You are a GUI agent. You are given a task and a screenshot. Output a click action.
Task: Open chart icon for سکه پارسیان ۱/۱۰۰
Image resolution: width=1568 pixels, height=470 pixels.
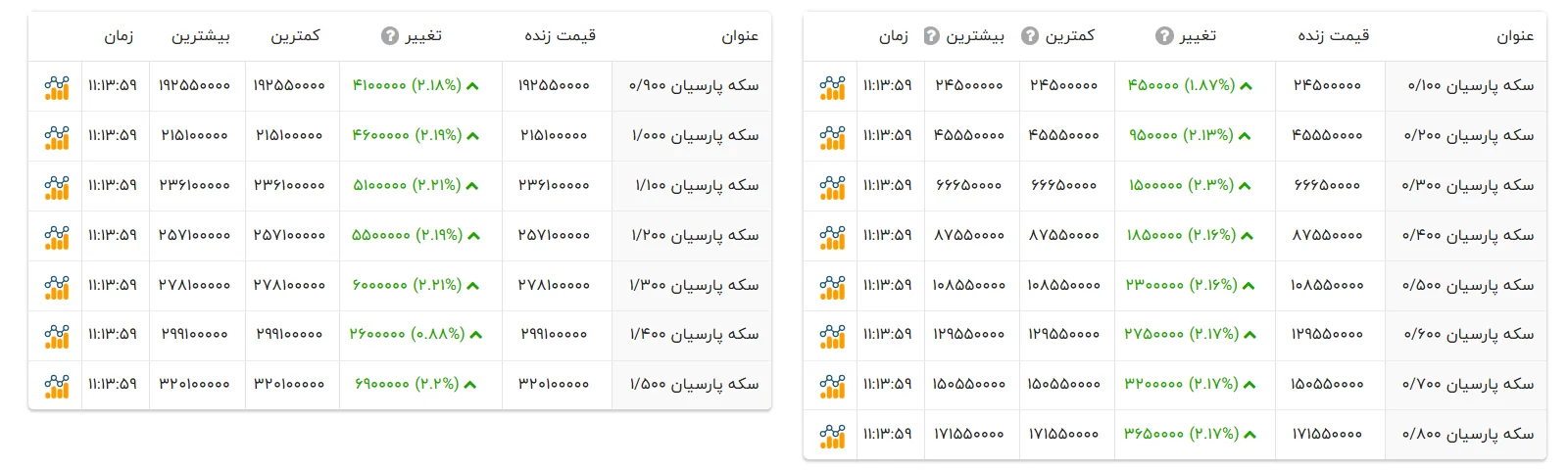[x=57, y=187]
